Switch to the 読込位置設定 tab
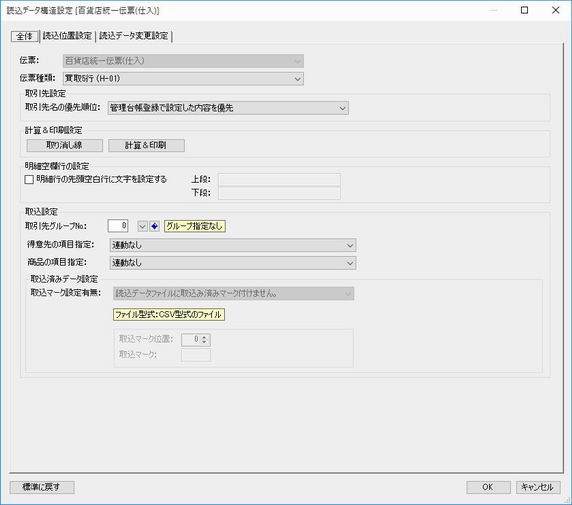Image resolution: width=572 pixels, height=505 pixels. click(67, 36)
